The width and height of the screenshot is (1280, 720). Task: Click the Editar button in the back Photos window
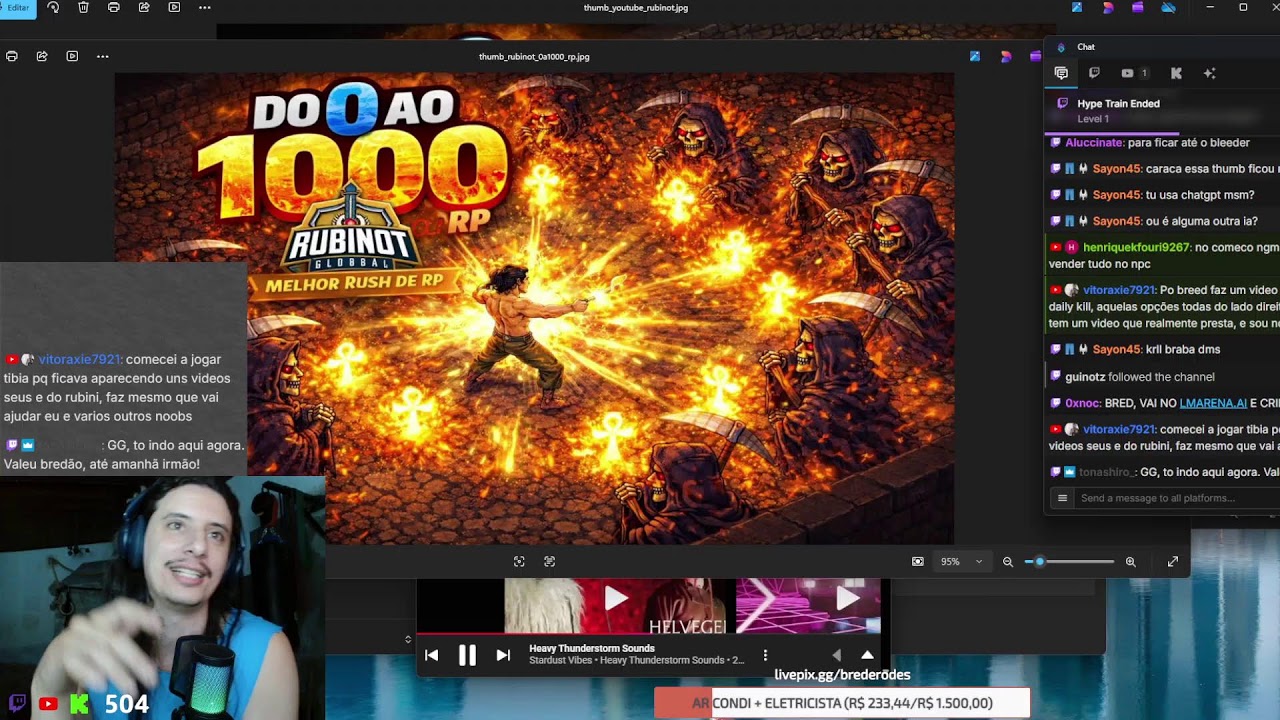pyautogui.click(x=18, y=8)
